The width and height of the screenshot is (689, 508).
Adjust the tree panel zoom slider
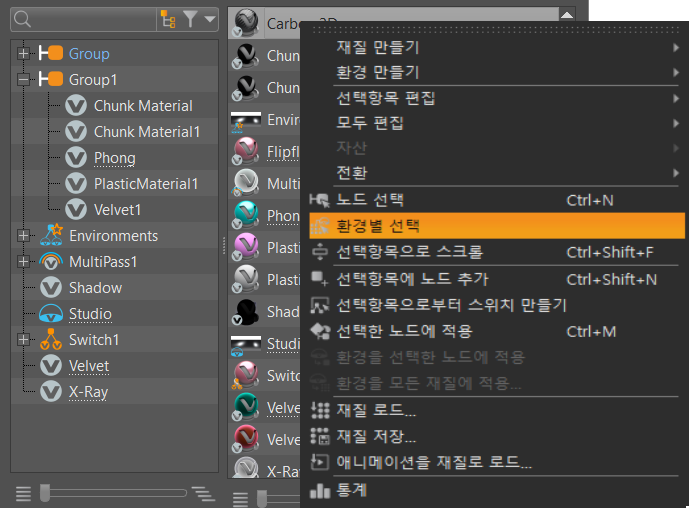point(113,493)
